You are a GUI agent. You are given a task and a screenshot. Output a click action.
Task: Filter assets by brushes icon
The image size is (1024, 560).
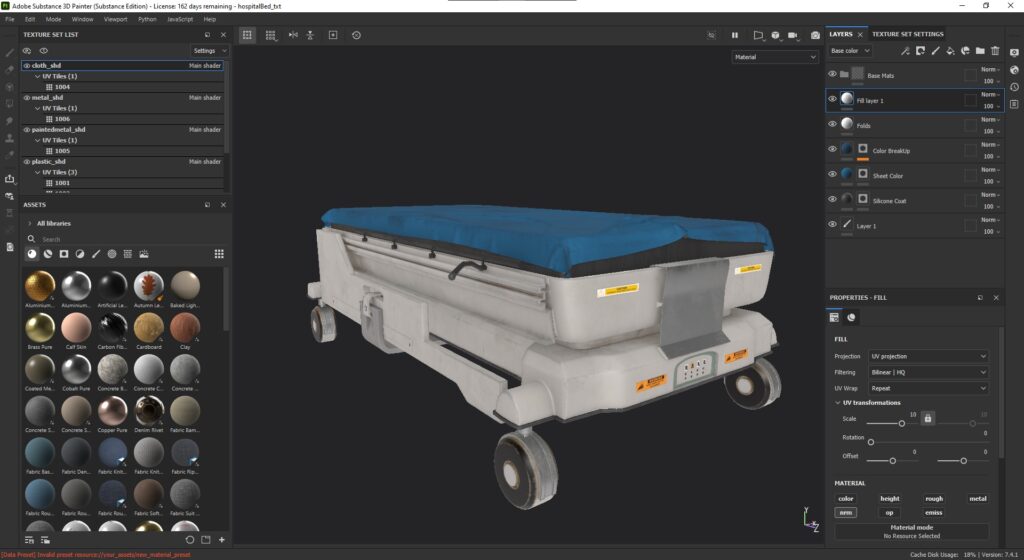tap(96, 254)
